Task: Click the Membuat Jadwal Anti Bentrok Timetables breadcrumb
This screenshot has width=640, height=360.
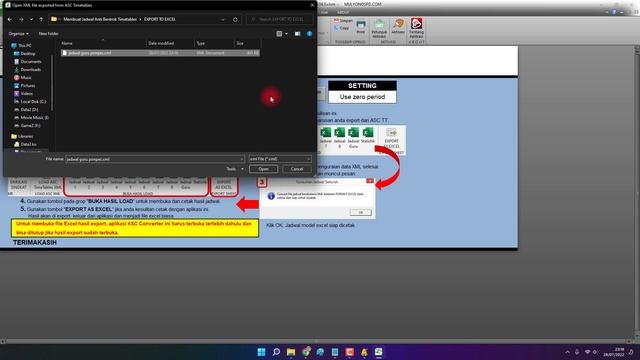Action: tap(100, 19)
